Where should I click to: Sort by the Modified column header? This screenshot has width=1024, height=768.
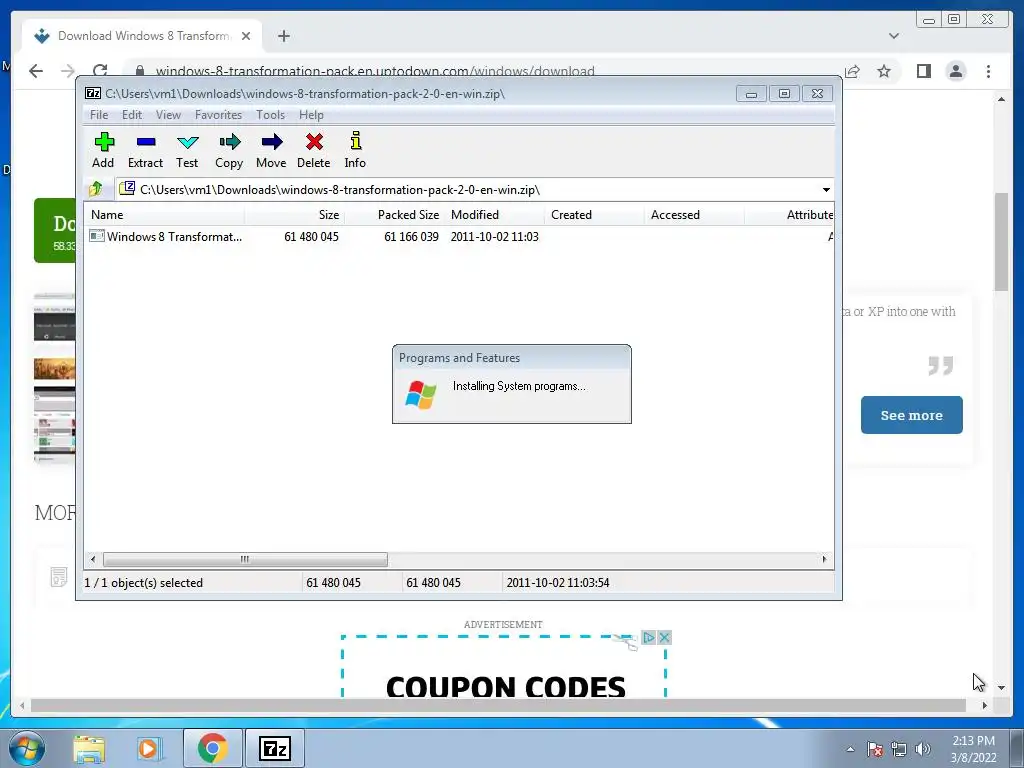[x=494, y=215]
